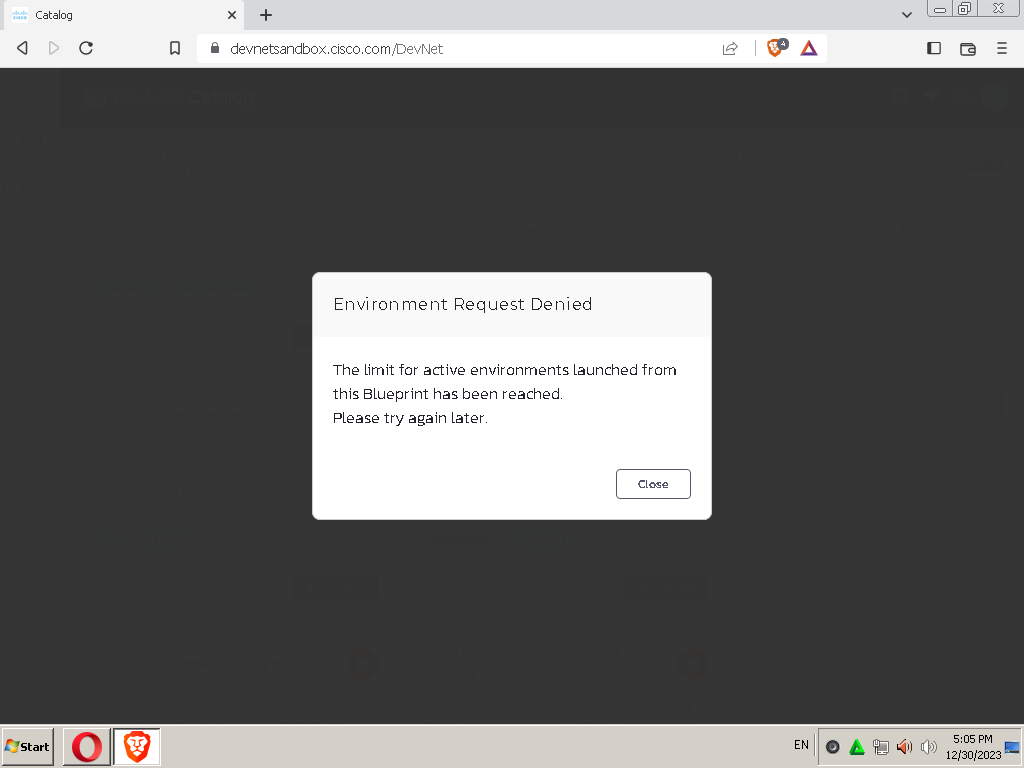Open the Brave Wallet icon
Viewport: 1024px width, 768px height.
[x=966, y=47]
